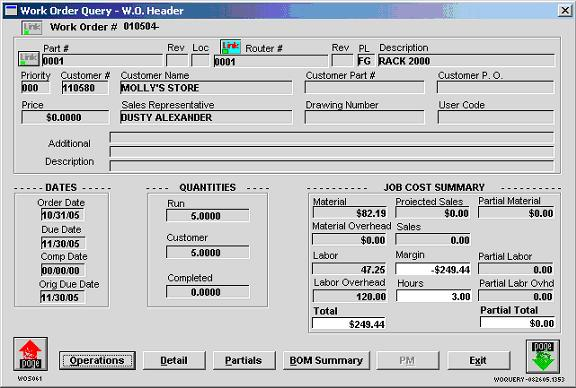Click the JOB COST SUMMARY heading

[434, 187]
